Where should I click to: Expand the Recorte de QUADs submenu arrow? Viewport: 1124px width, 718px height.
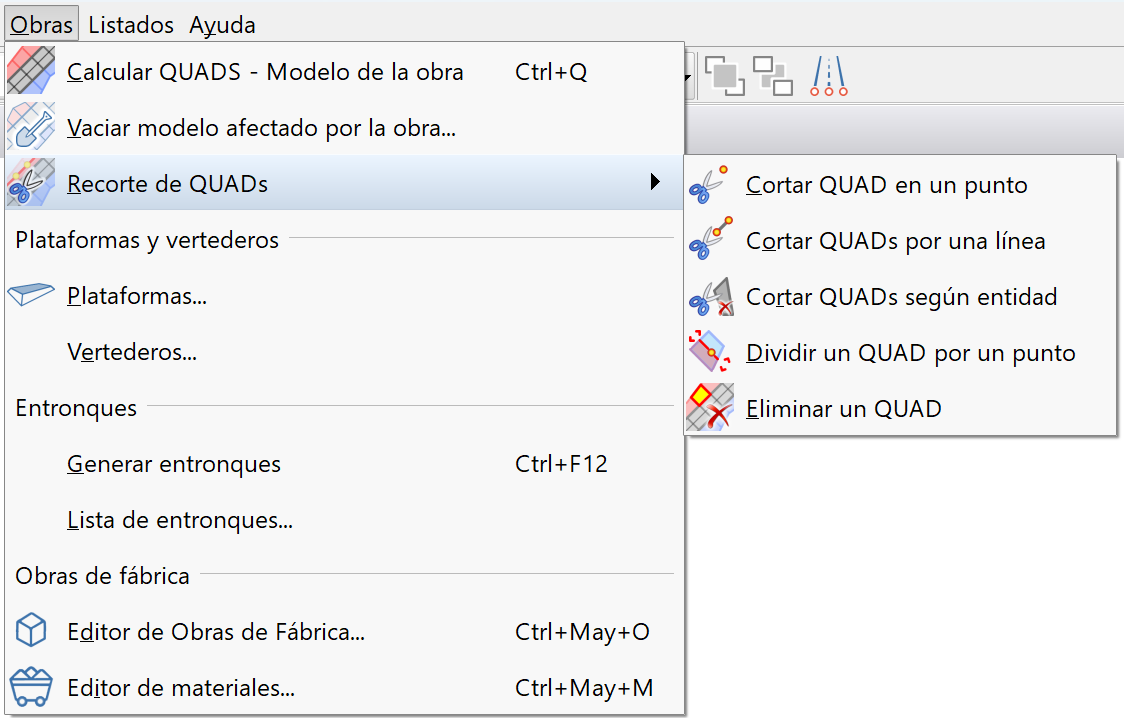655,182
